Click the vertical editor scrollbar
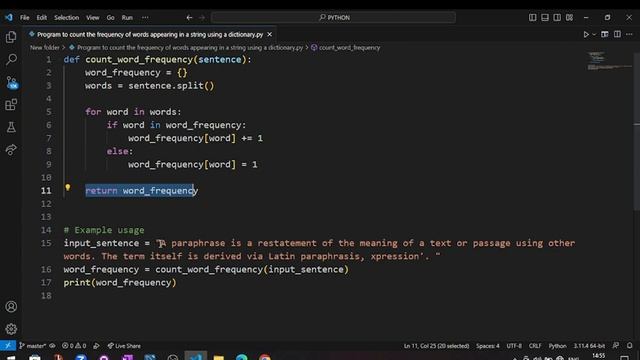The image size is (640, 360). (x=636, y=131)
